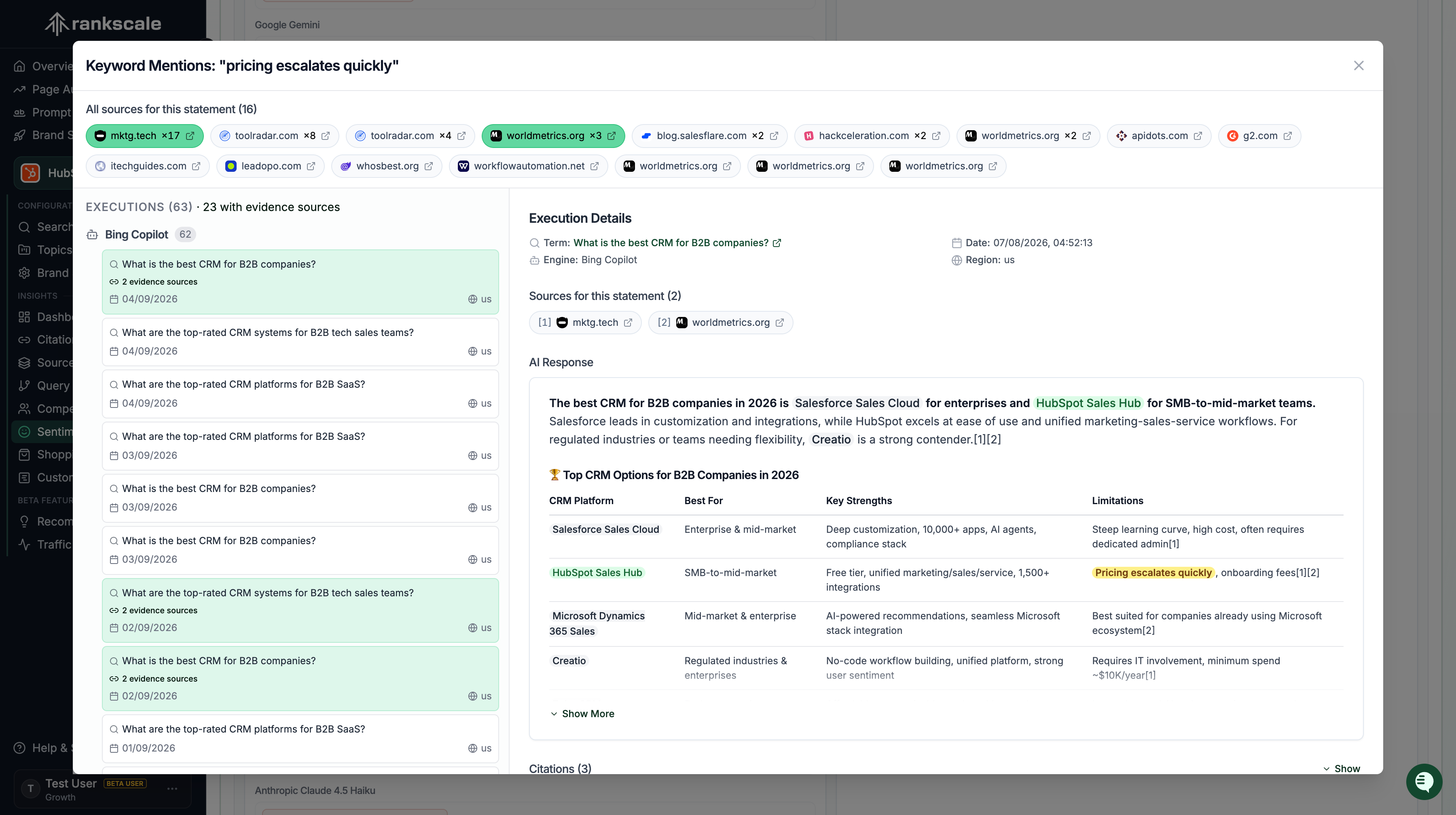Toggle the apidots.com source chip

tap(1159, 136)
